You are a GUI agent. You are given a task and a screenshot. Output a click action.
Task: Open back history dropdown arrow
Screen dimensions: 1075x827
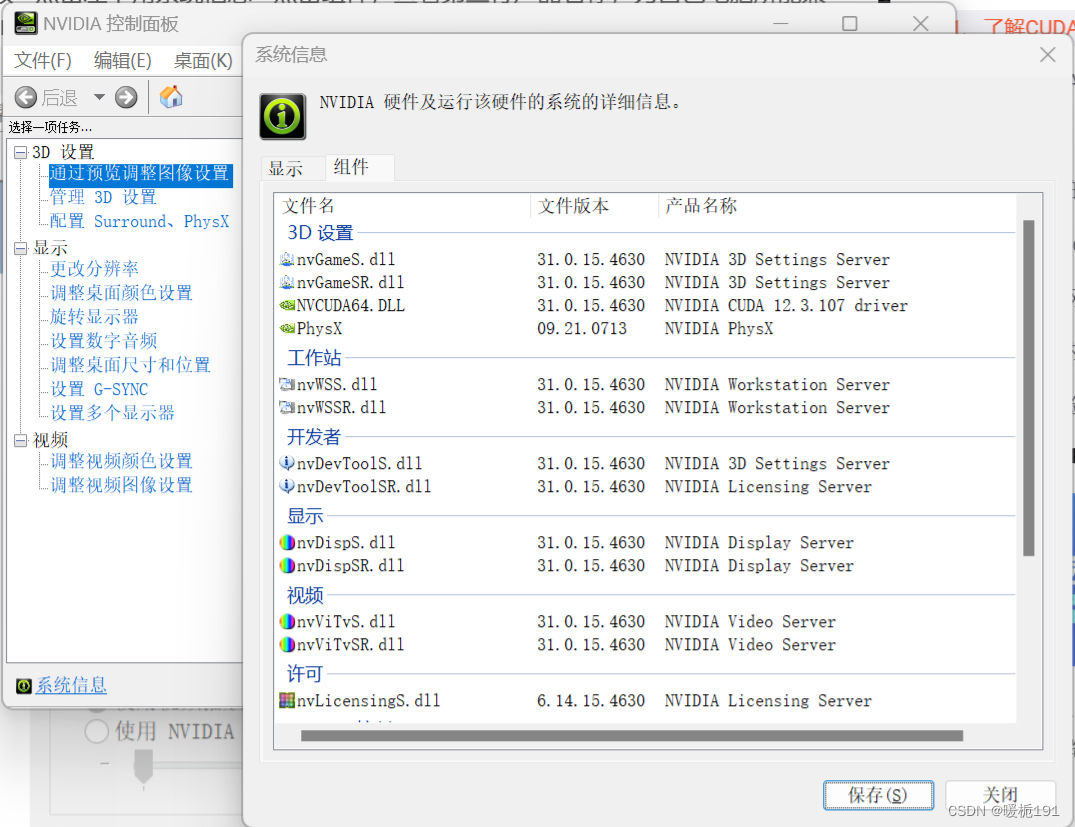(99, 97)
